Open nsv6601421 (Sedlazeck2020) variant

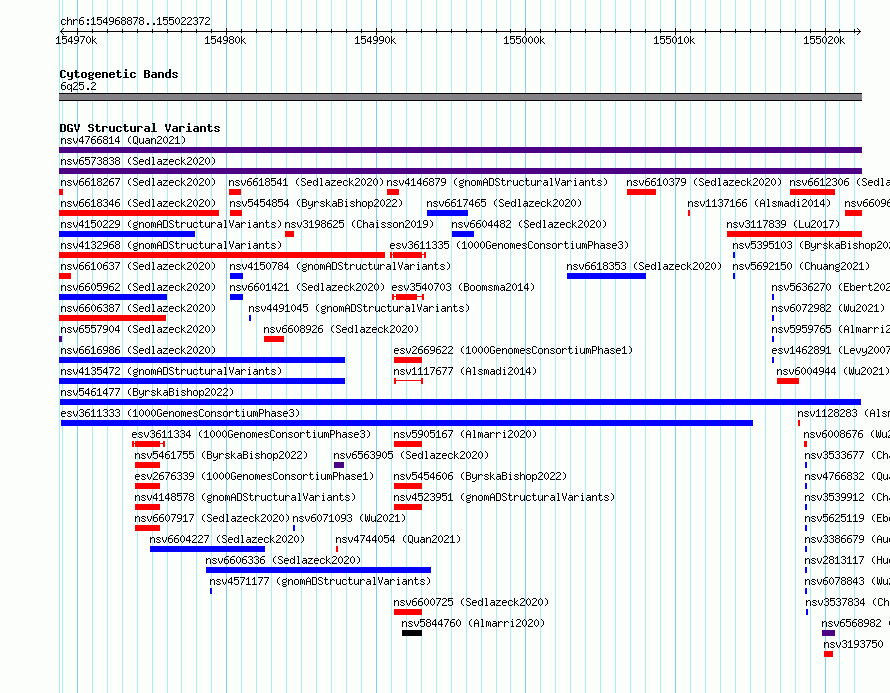click(x=307, y=287)
